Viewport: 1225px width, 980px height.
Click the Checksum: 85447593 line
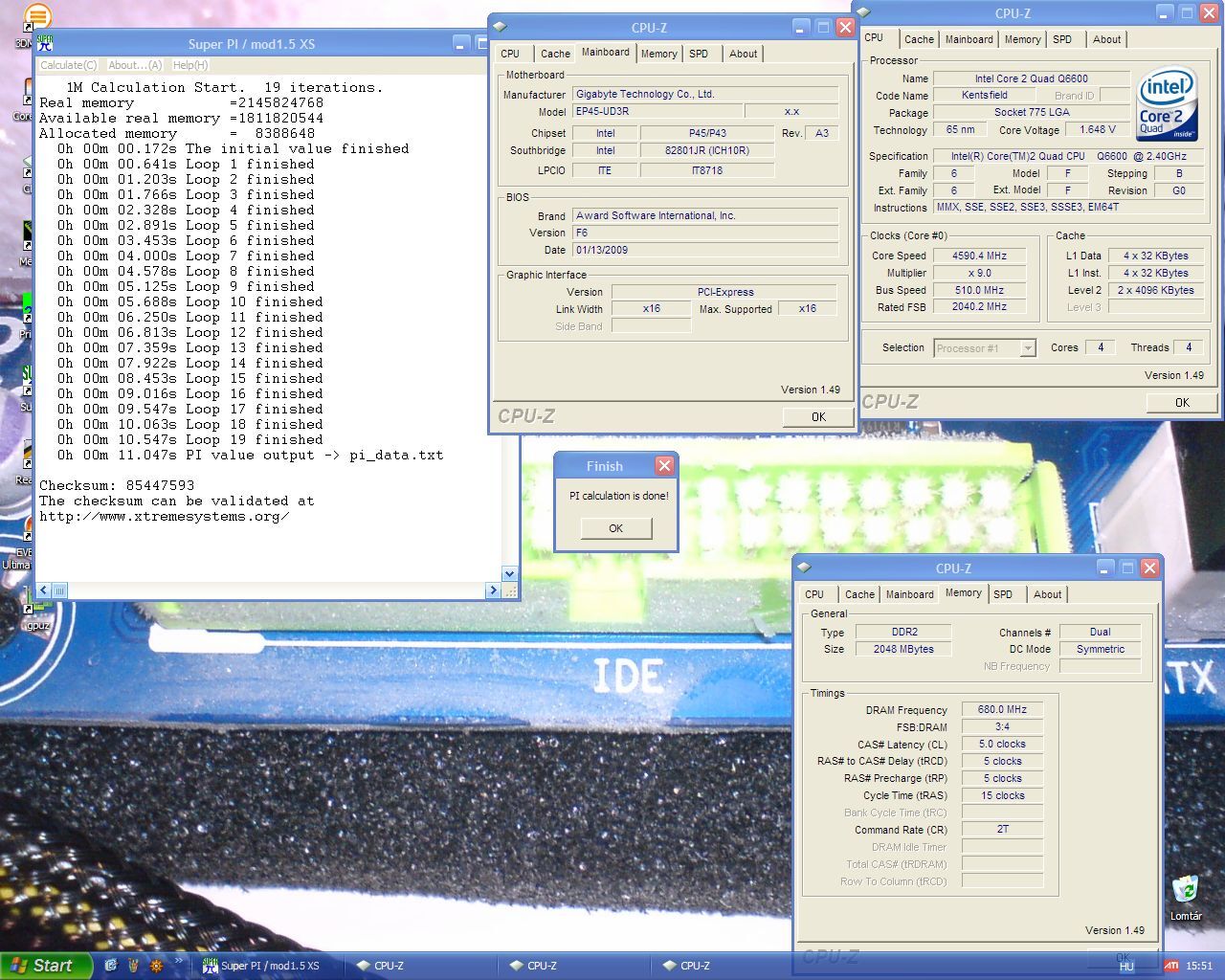point(117,485)
